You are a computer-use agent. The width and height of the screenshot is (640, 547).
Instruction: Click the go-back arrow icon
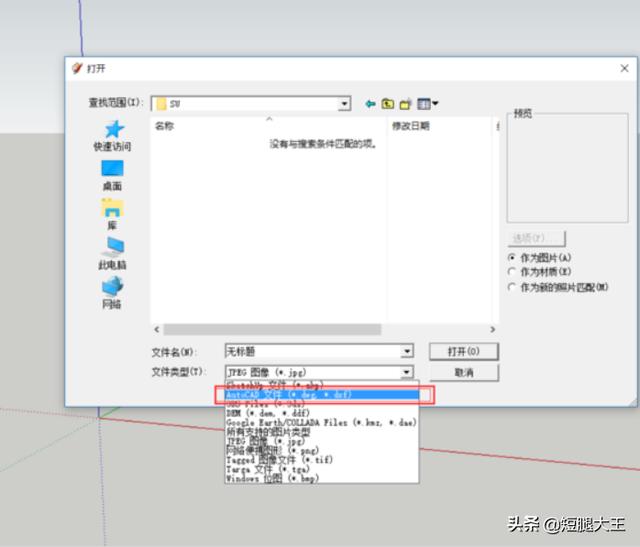click(x=370, y=104)
